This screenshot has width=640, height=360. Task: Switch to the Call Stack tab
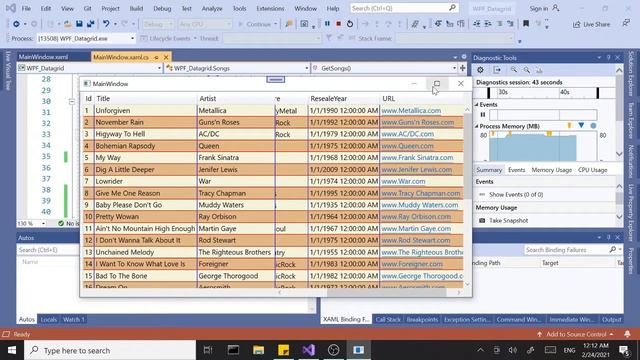[x=388, y=319]
